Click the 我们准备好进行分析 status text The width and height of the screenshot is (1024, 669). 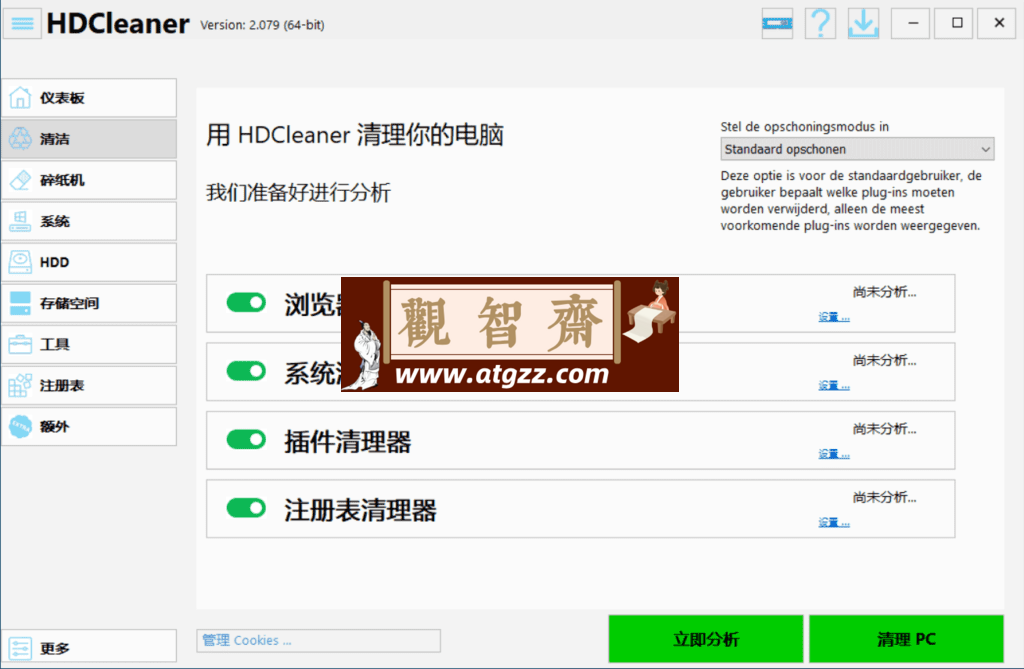[298, 193]
